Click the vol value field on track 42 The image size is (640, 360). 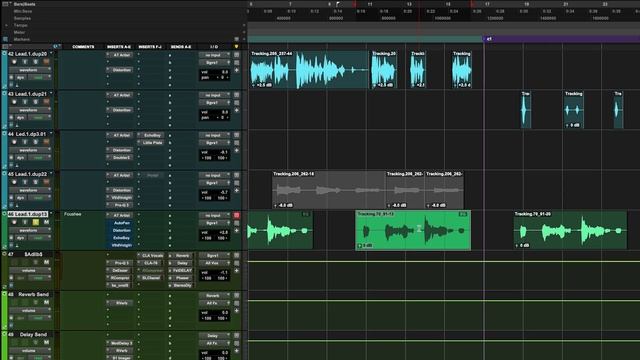click(x=215, y=72)
